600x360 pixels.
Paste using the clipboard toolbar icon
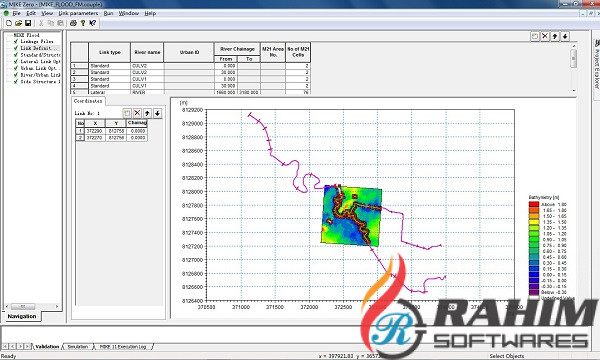[60, 23]
